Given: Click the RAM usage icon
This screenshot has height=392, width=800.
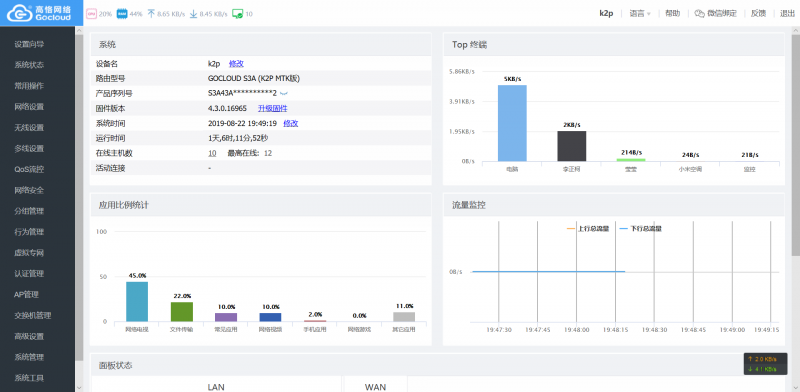Looking at the screenshot, I should coord(122,14).
